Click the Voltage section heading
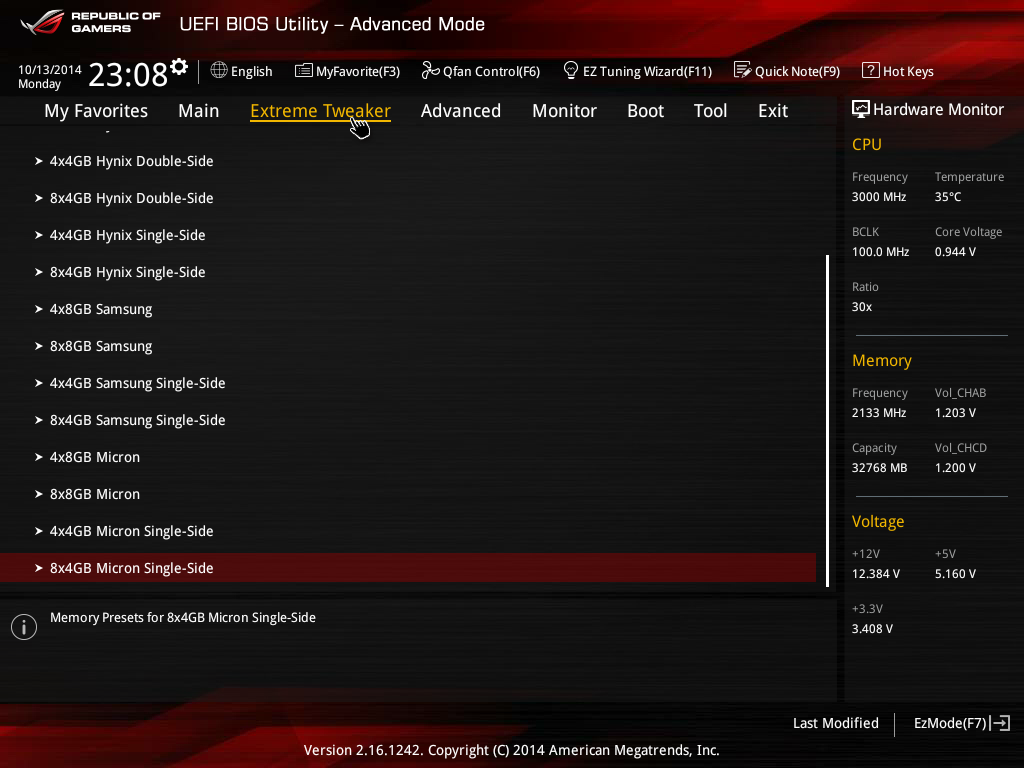Screen dimensions: 1024x768 878,521
